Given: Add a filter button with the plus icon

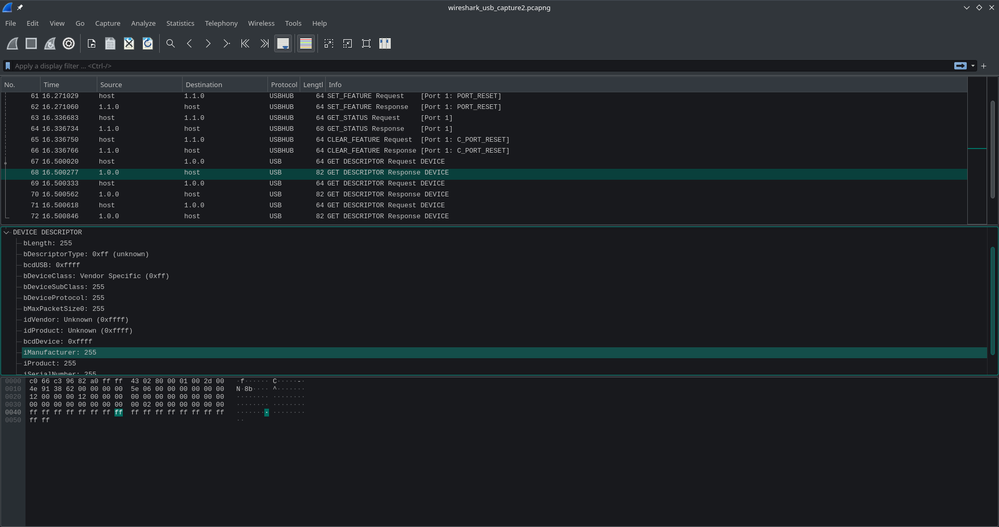Looking at the screenshot, I should (984, 66).
